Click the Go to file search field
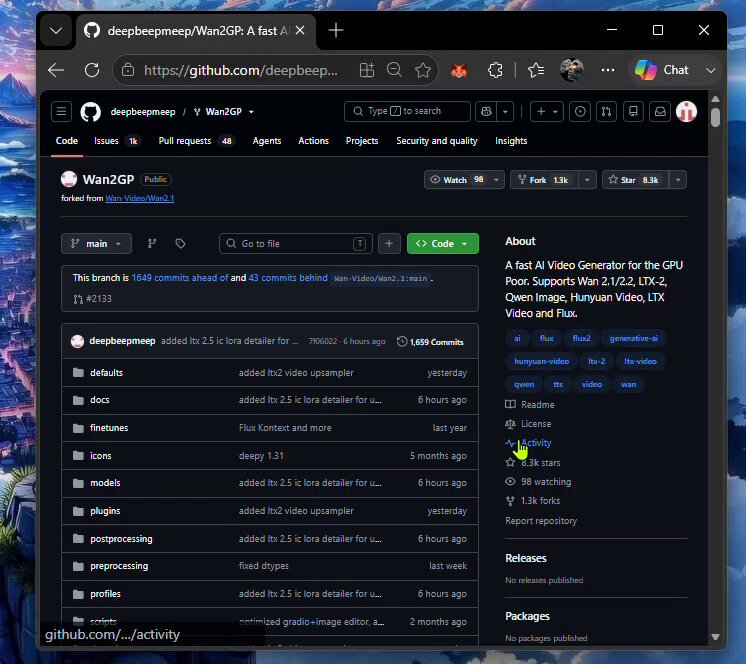Image resolution: width=746 pixels, height=664 pixels. (x=295, y=244)
